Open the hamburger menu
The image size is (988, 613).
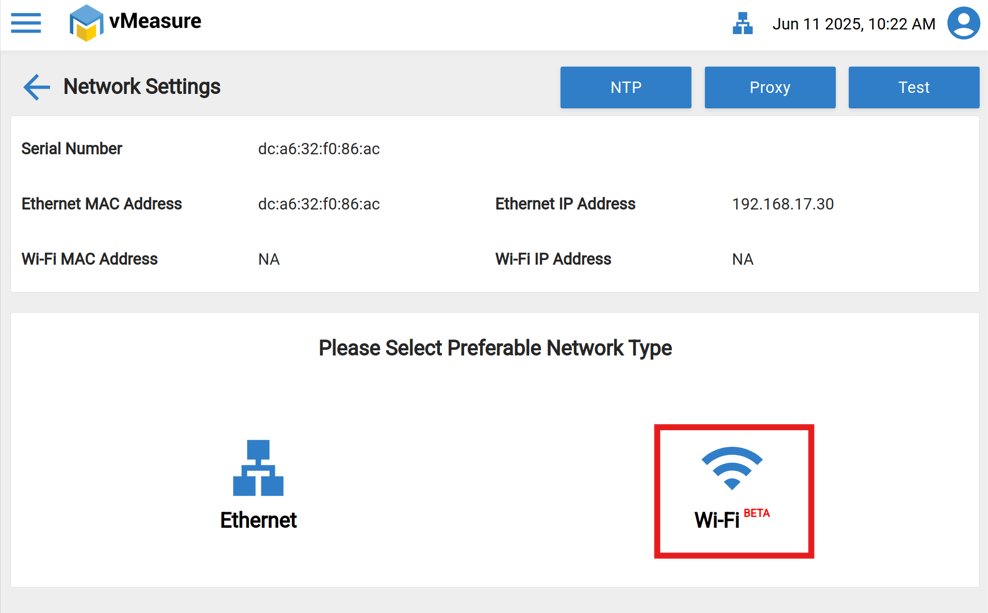[x=26, y=23]
